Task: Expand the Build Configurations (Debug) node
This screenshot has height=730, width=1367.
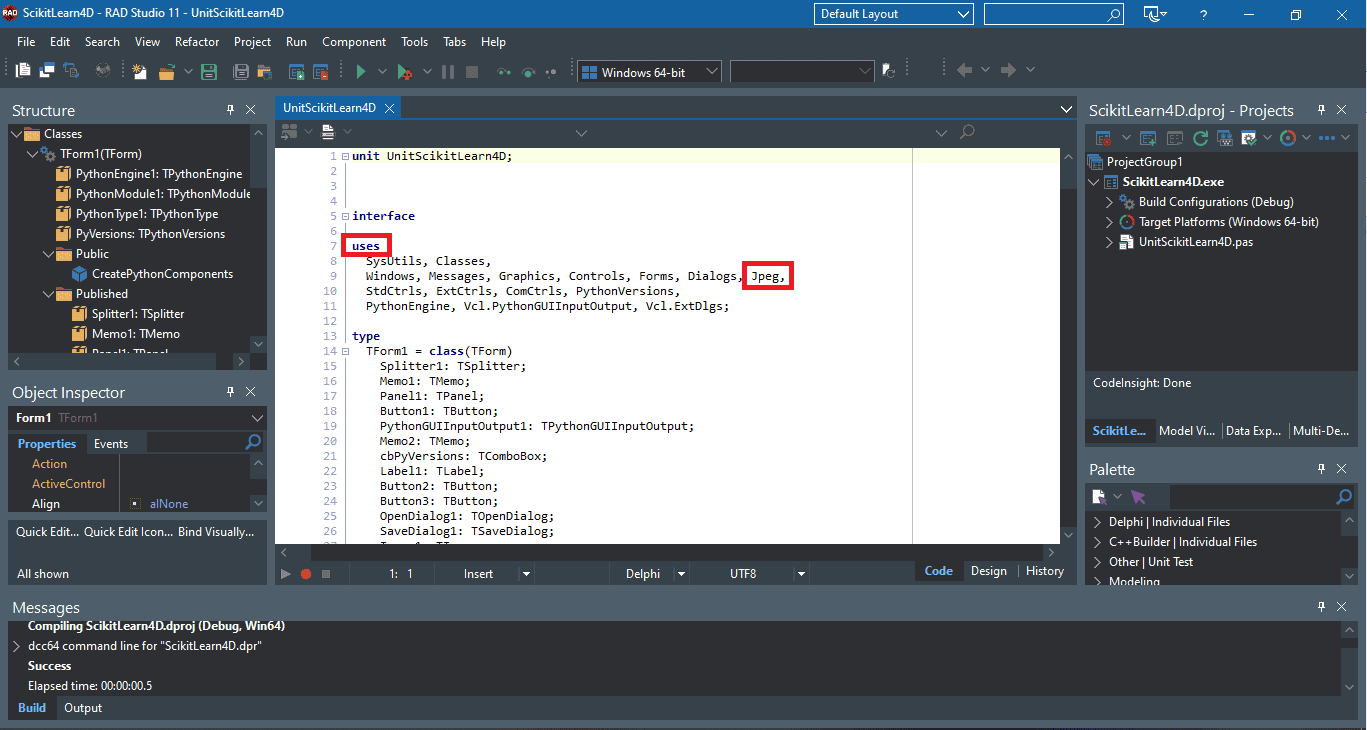Action: 1110,202
